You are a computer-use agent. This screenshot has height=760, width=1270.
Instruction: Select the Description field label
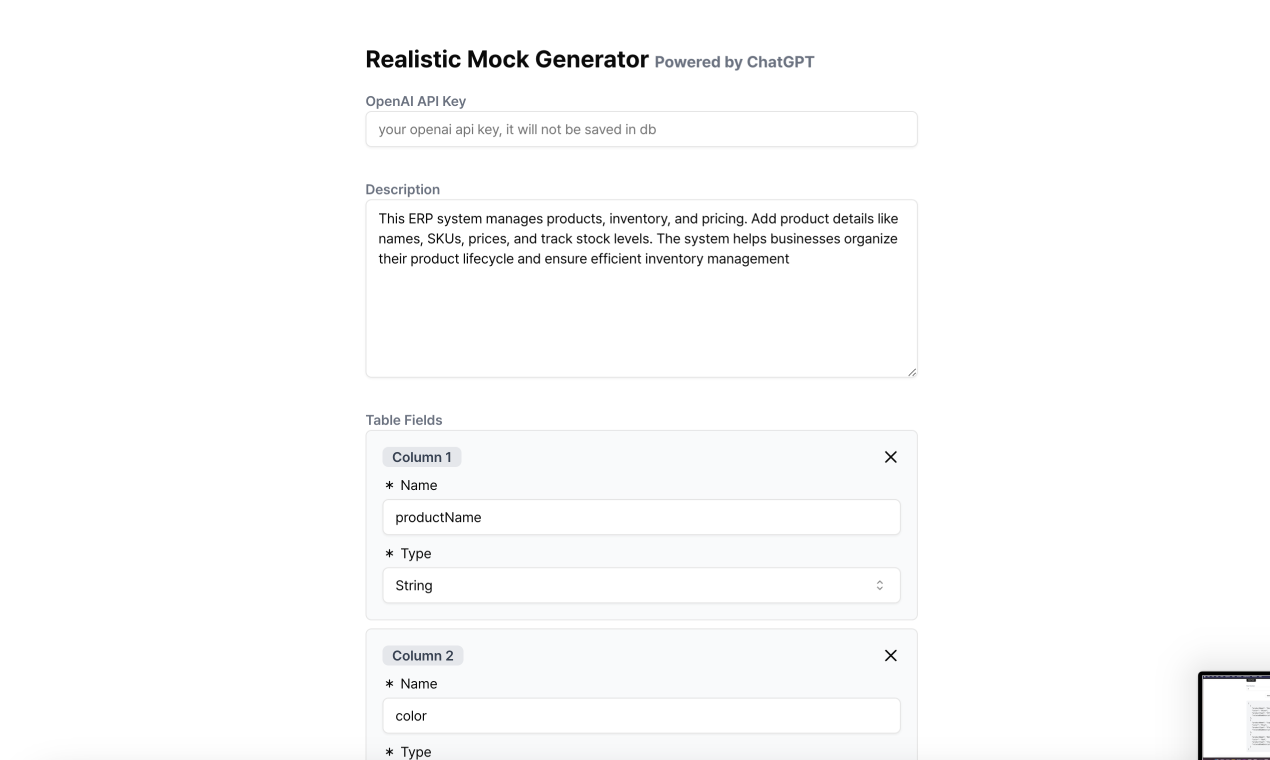402,189
